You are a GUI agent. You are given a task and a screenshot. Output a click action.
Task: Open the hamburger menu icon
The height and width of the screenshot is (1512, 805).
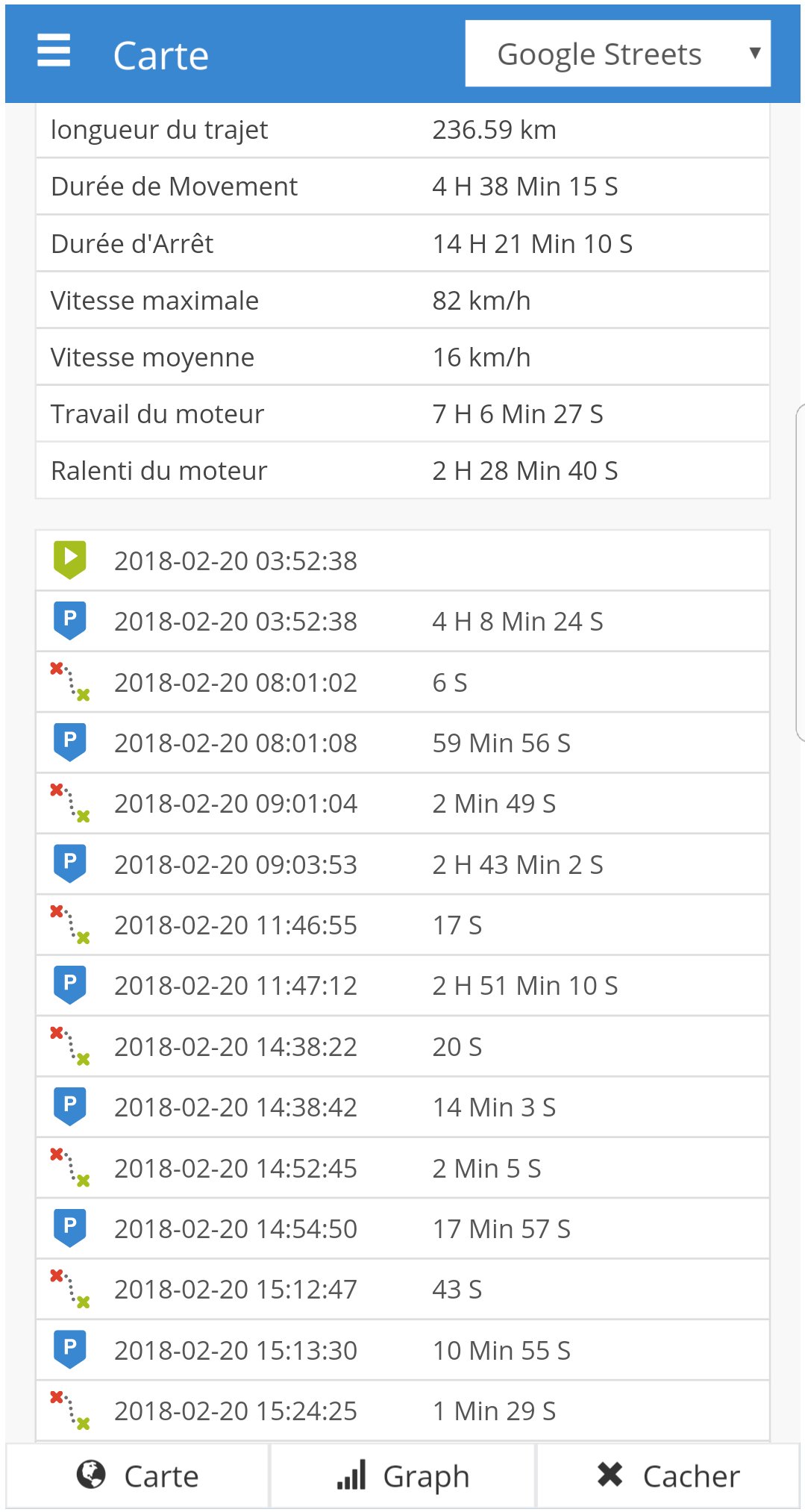pyautogui.click(x=54, y=51)
